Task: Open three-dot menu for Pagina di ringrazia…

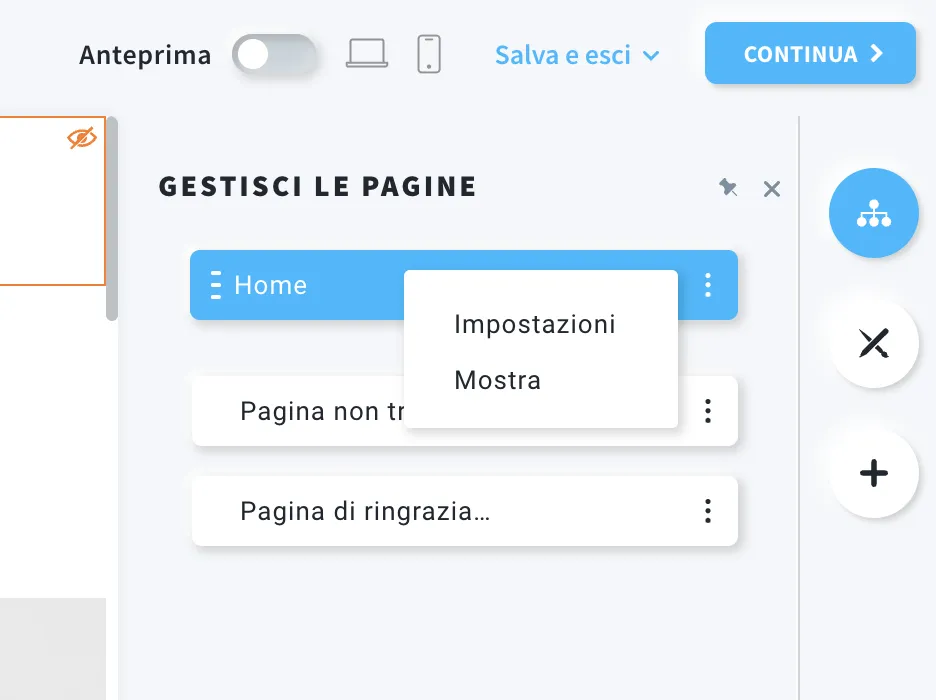Action: 708,511
